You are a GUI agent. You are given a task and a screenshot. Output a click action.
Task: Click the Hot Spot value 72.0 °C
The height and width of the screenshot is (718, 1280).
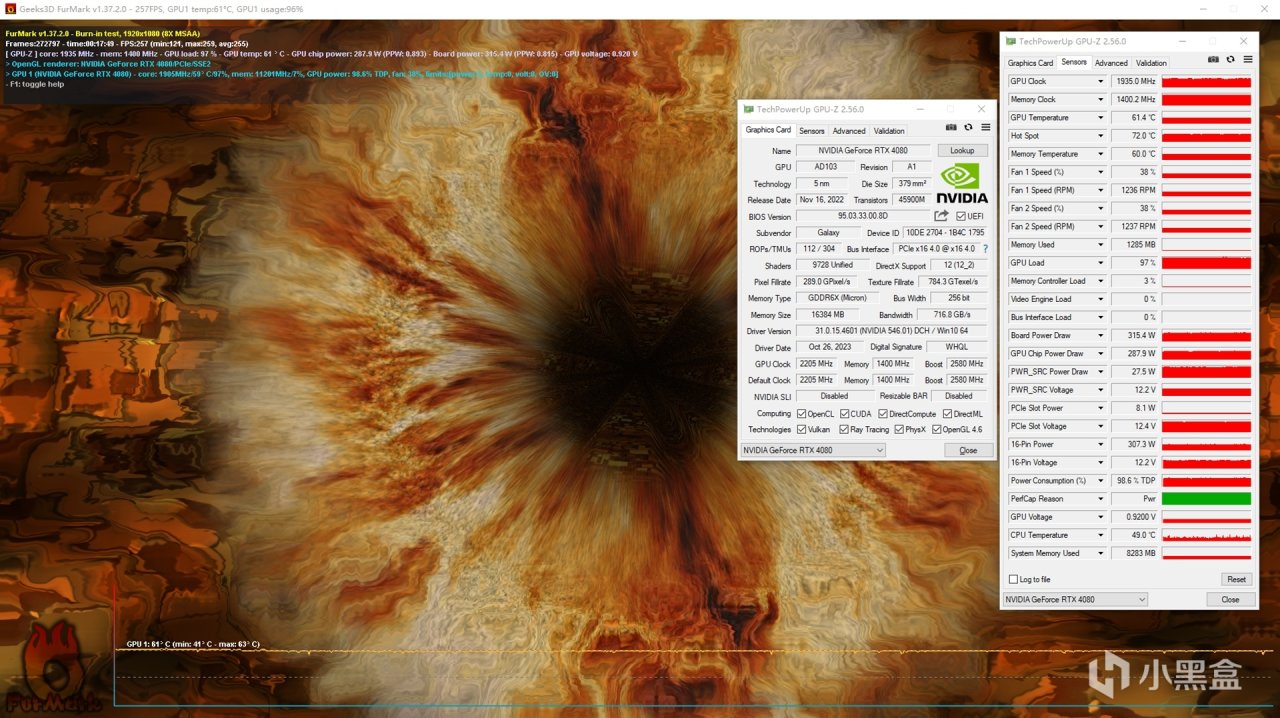1134,136
